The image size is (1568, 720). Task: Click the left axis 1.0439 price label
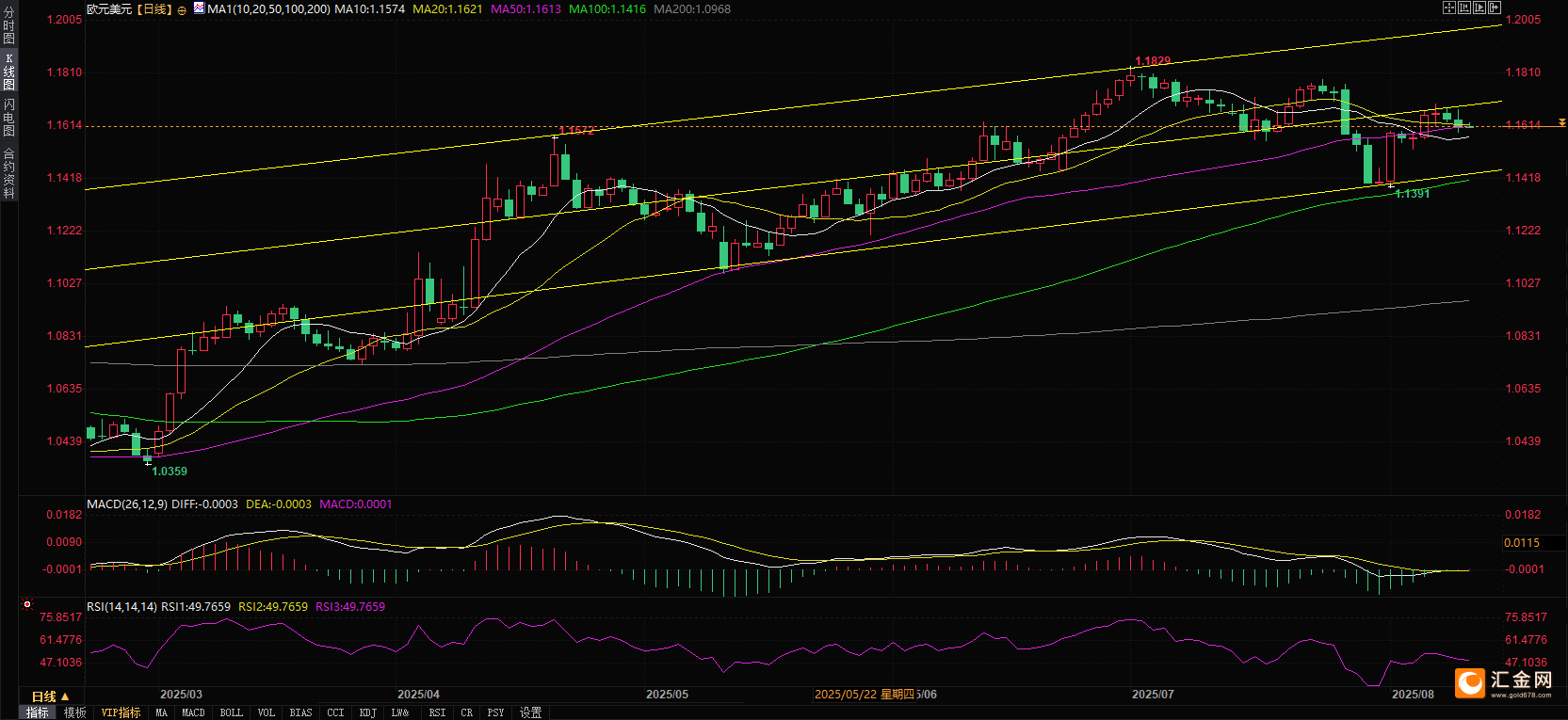(x=65, y=441)
